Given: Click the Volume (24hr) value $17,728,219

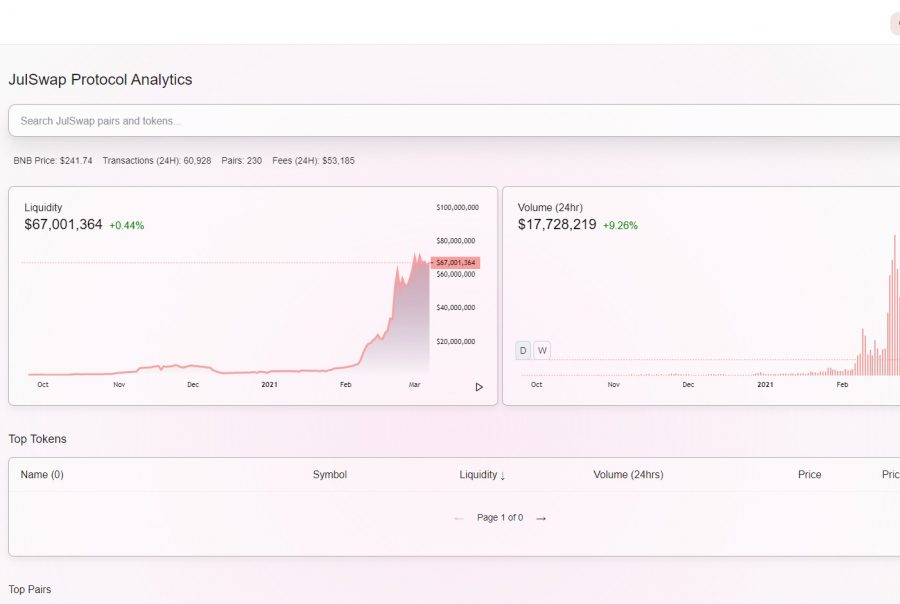Looking at the screenshot, I should point(557,224).
